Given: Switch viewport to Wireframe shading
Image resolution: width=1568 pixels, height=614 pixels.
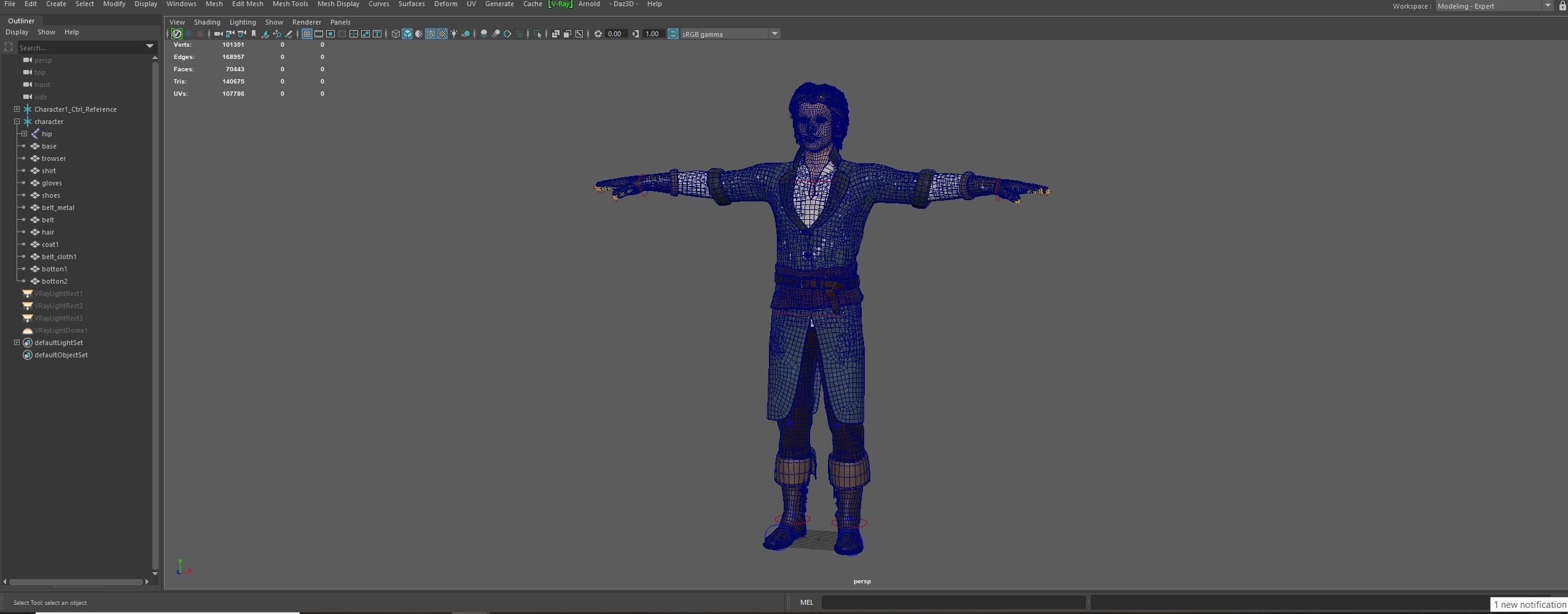Looking at the screenshot, I should [396, 34].
